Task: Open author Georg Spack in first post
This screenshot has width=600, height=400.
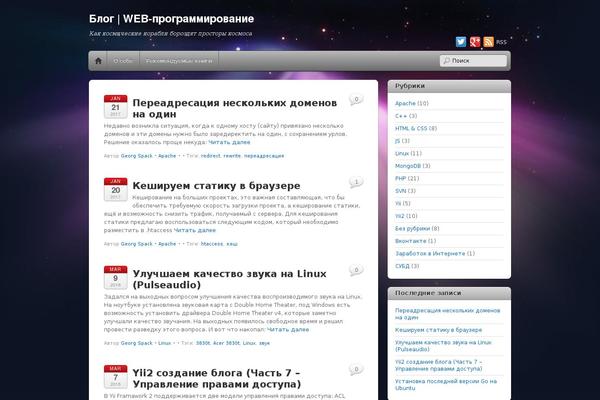Action: click(x=137, y=156)
